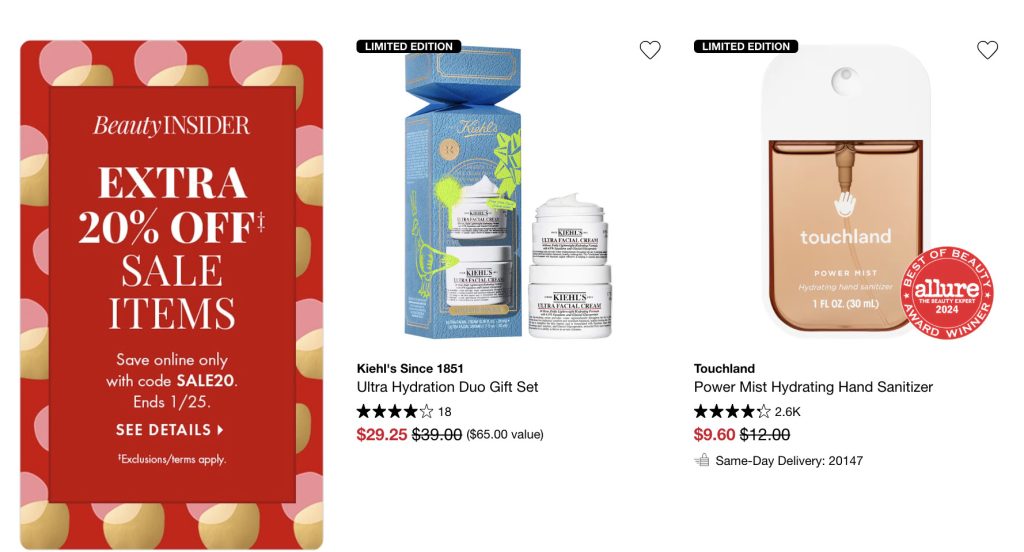The height and width of the screenshot is (552, 1024).
Task: Click Same-Day Delivery: 20147 text
Action: pos(789,461)
